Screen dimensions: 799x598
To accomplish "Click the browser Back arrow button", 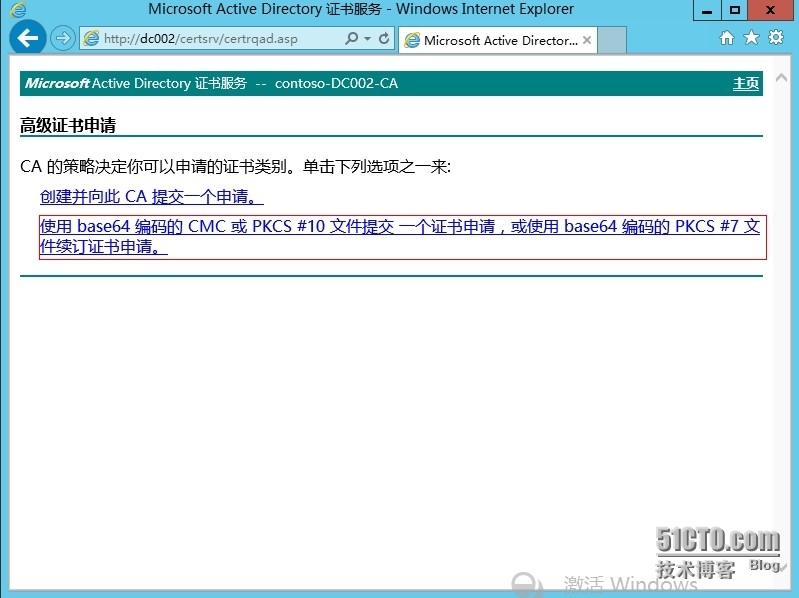I will point(28,37).
